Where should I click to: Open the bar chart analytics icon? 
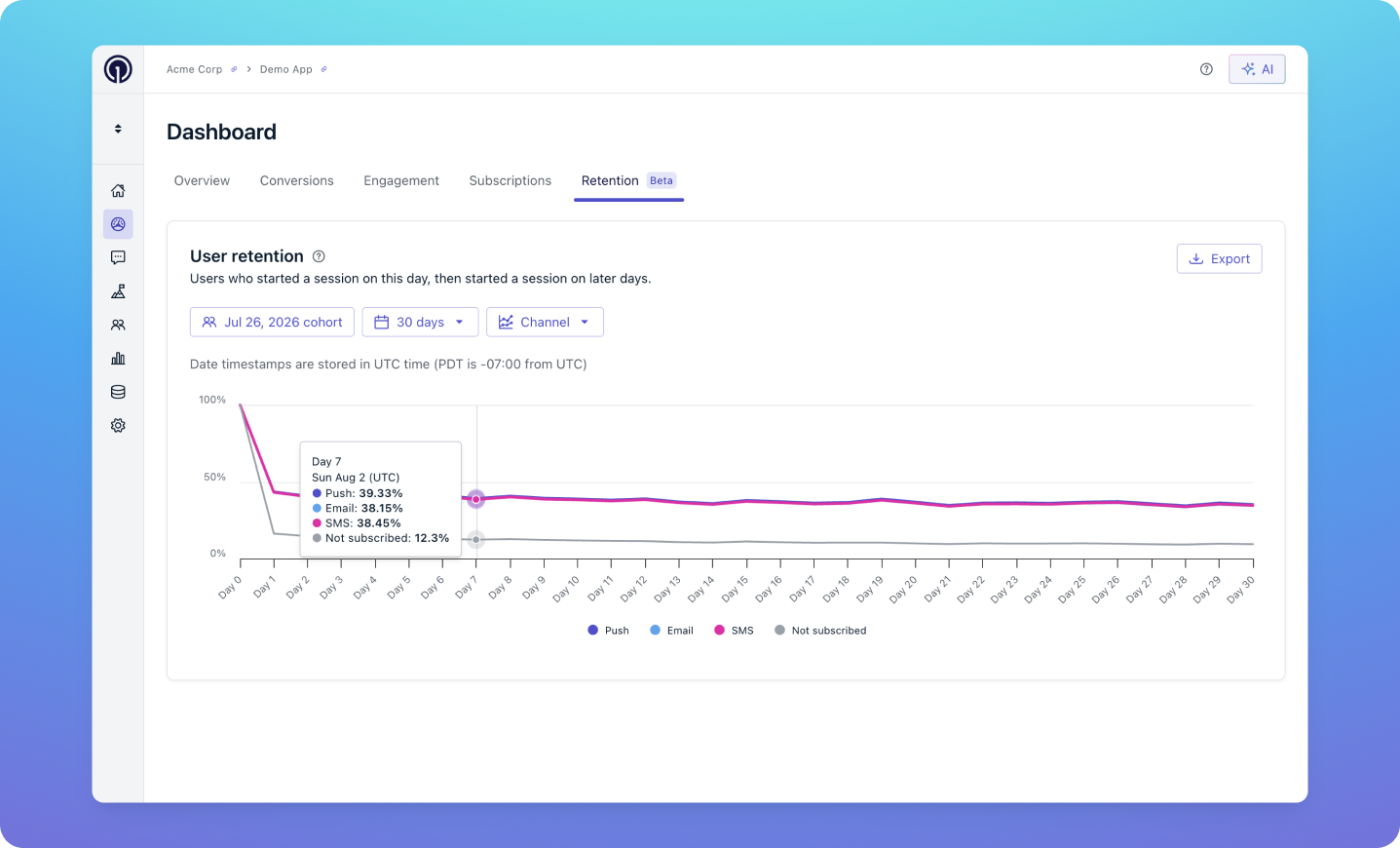[118, 359]
